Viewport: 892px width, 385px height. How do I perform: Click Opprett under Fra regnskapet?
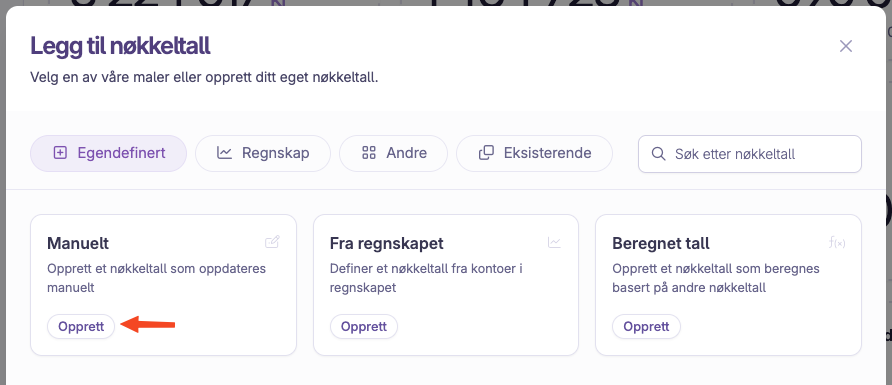364,326
